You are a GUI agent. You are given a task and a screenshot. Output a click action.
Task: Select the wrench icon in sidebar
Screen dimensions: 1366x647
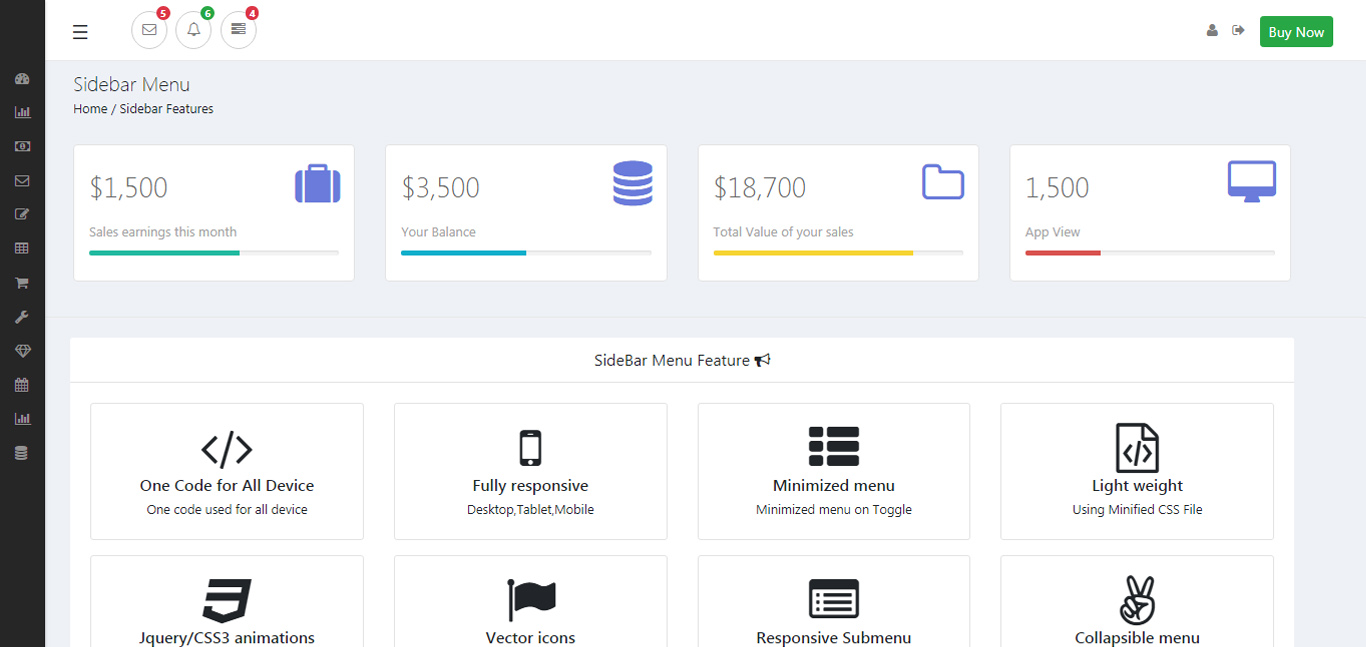click(22, 317)
